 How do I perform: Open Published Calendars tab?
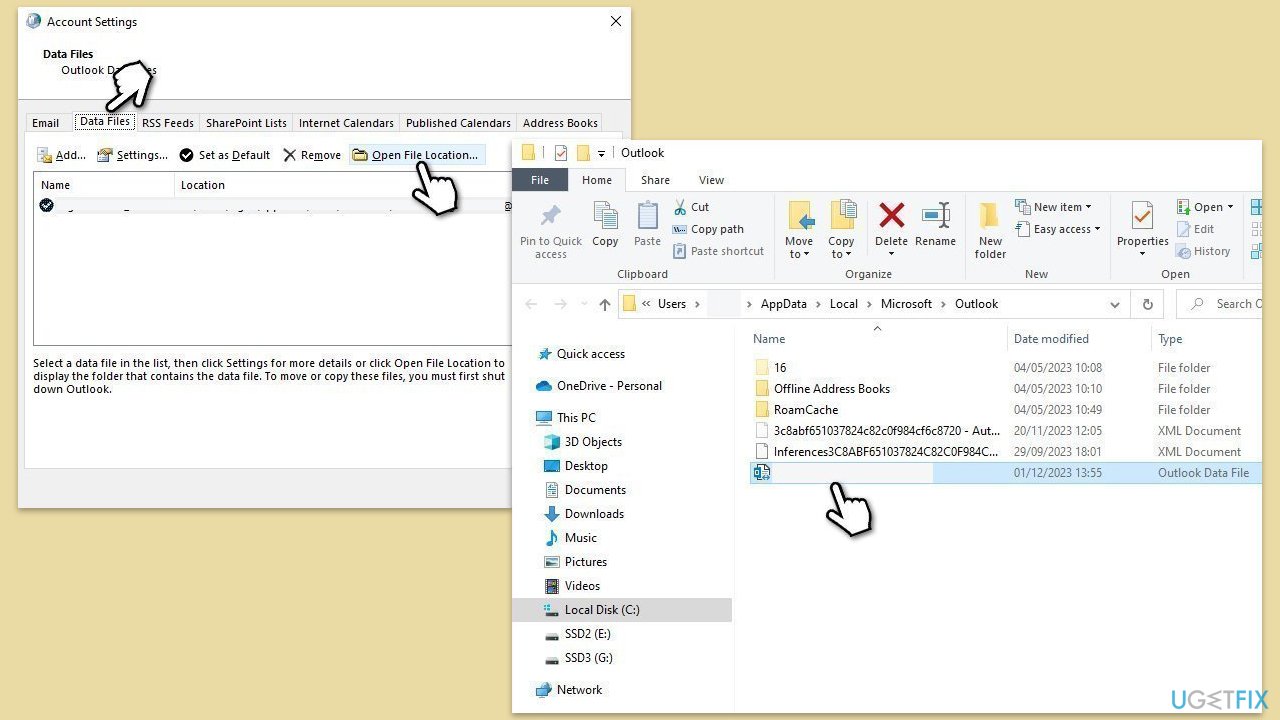(458, 123)
